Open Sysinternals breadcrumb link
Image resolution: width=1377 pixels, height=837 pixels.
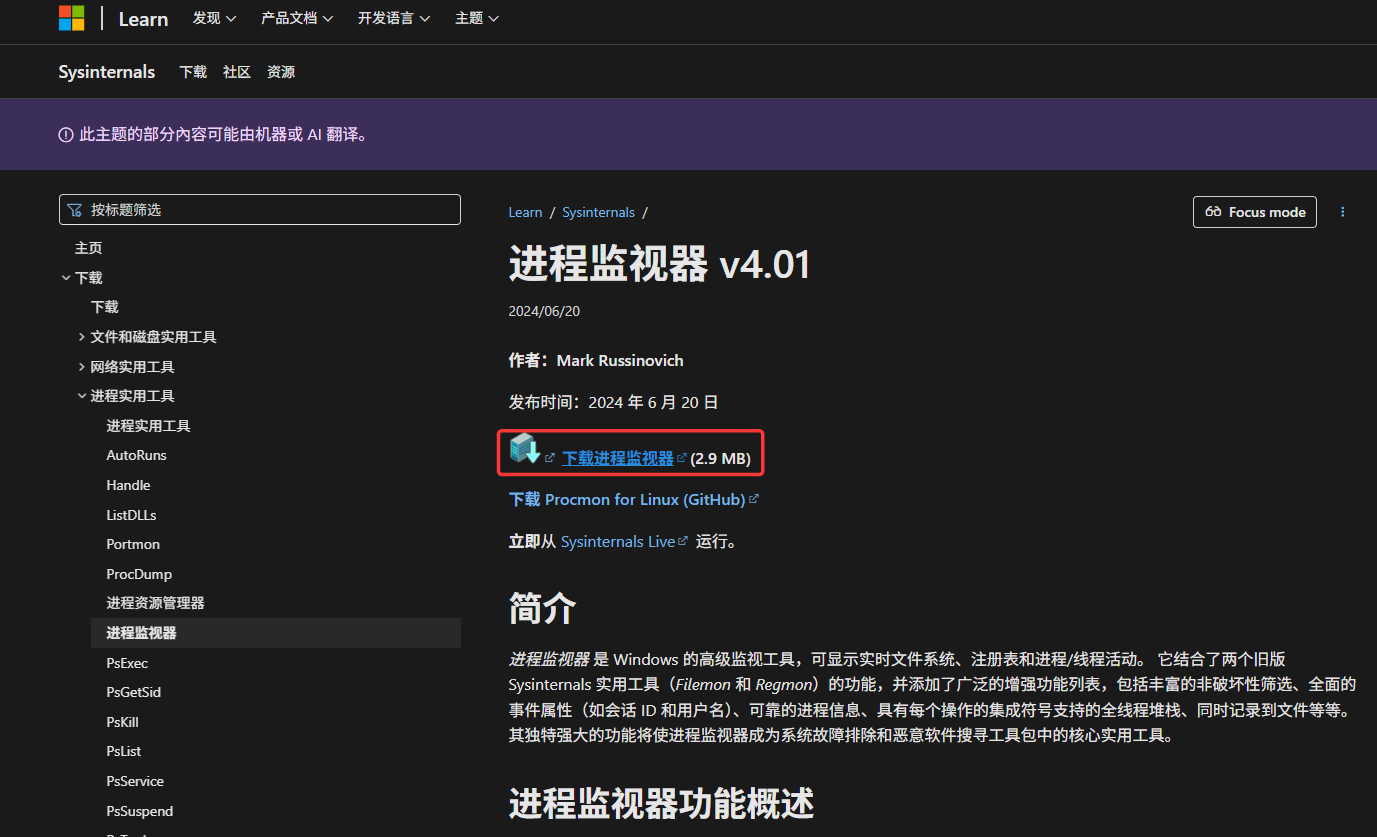[x=598, y=212]
